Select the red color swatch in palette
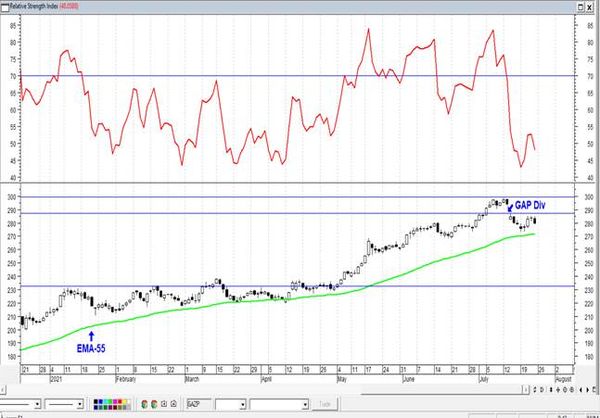The height and width of the screenshot is (418, 600). point(120,402)
